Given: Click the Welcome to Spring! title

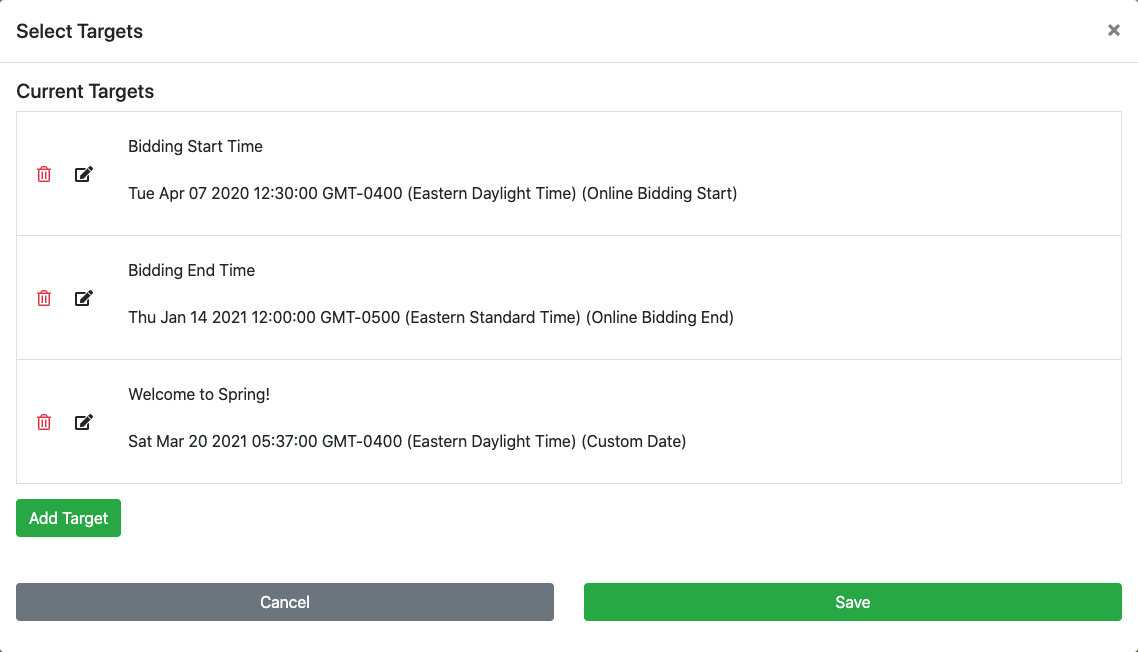Looking at the screenshot, I should [199, 394].
